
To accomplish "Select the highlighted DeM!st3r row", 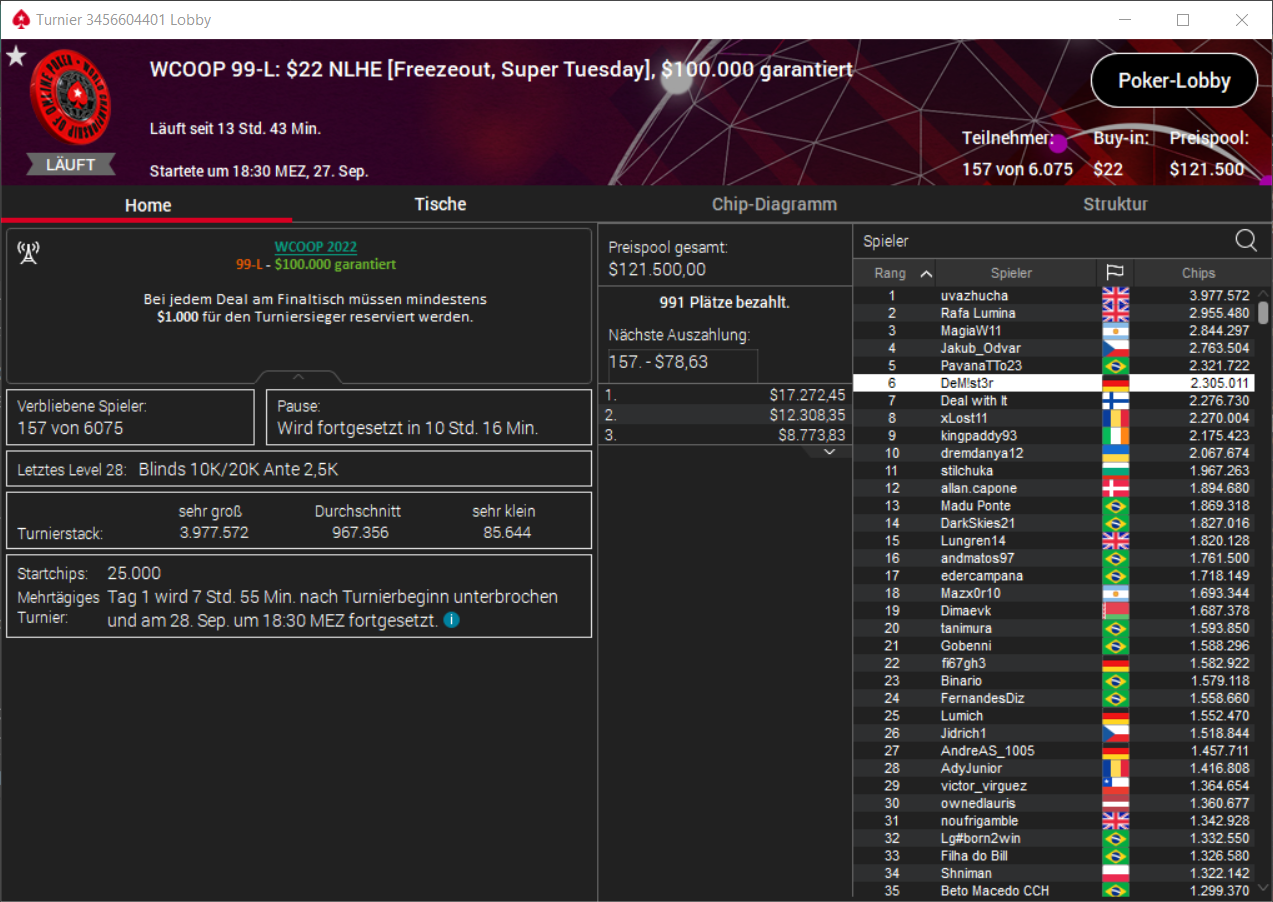I will click(x=1054, y=383).
